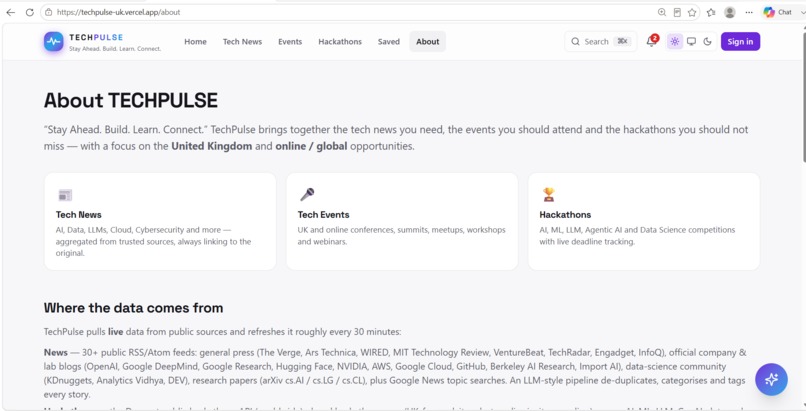This screenshot has height=411, width=806.
Task: Click the bold 'United Kingdom' text
Action: coord(212,146)
